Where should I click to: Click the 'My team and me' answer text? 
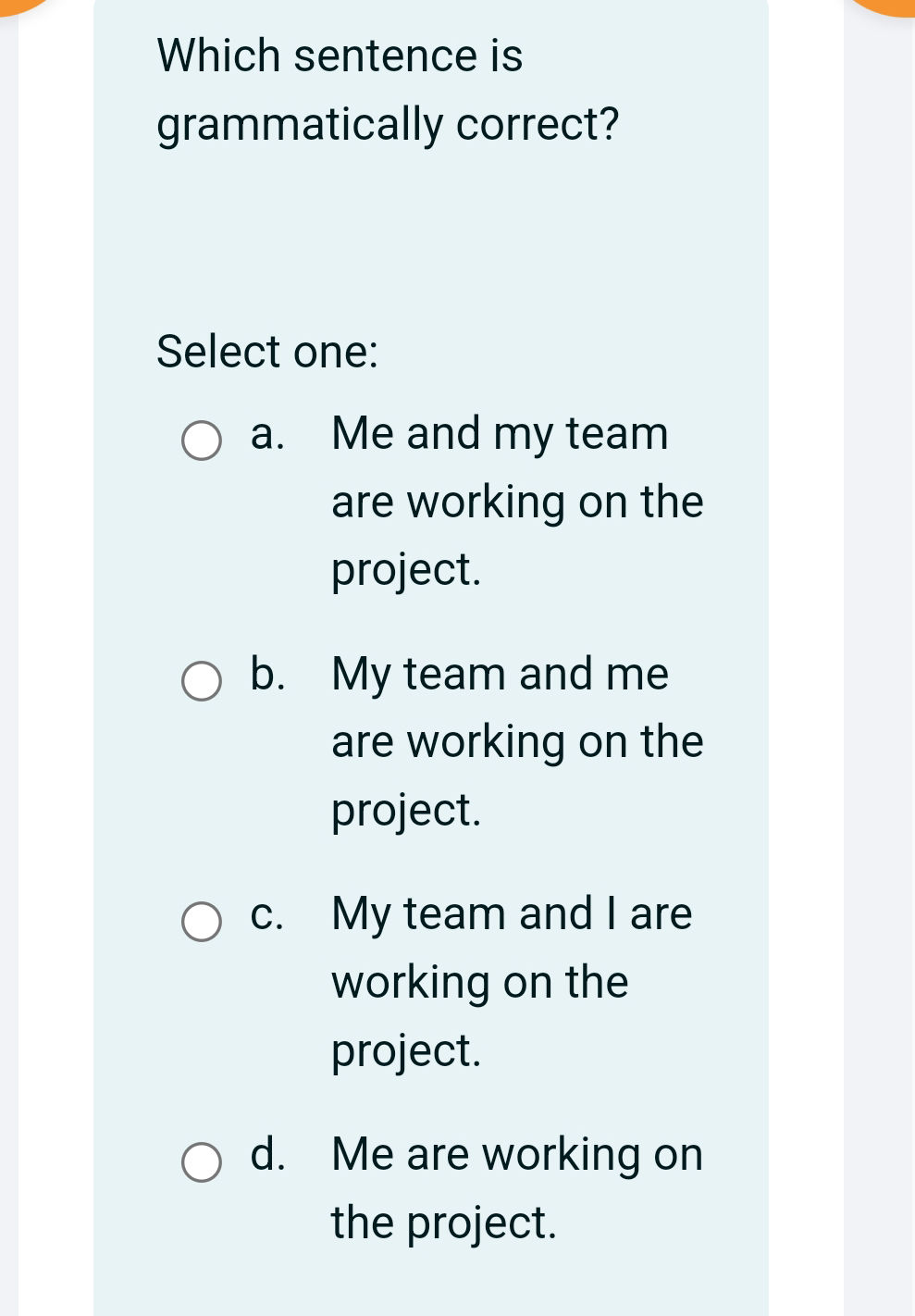click(x=500, y=674)
